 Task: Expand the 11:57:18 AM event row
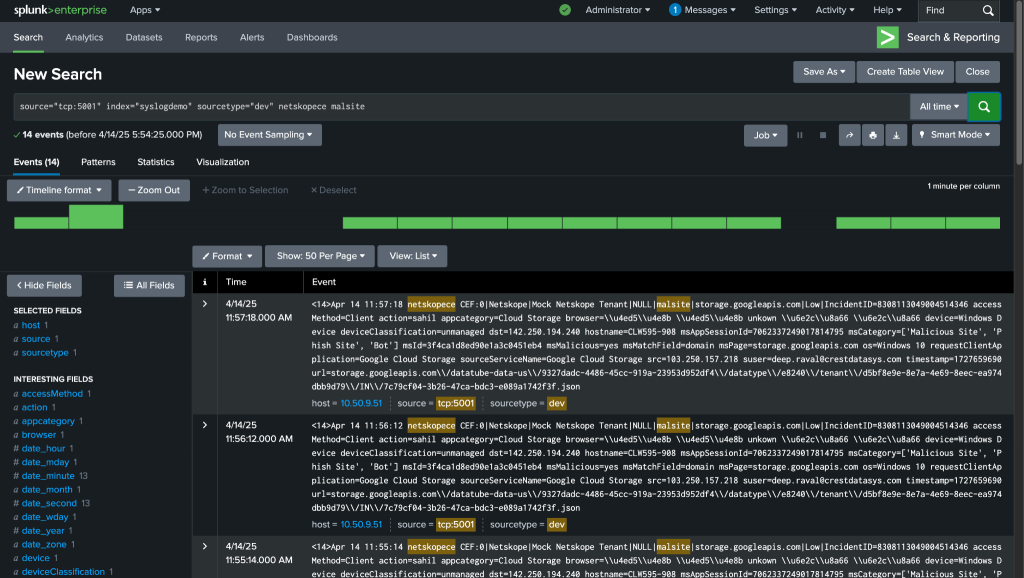point(204,304)
